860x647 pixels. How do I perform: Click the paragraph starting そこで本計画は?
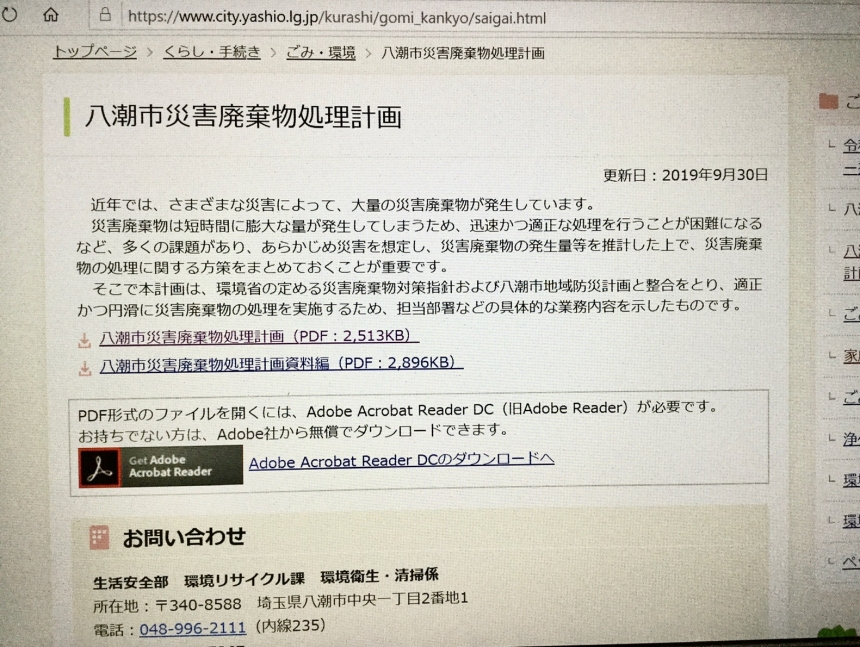pos(420,297)
